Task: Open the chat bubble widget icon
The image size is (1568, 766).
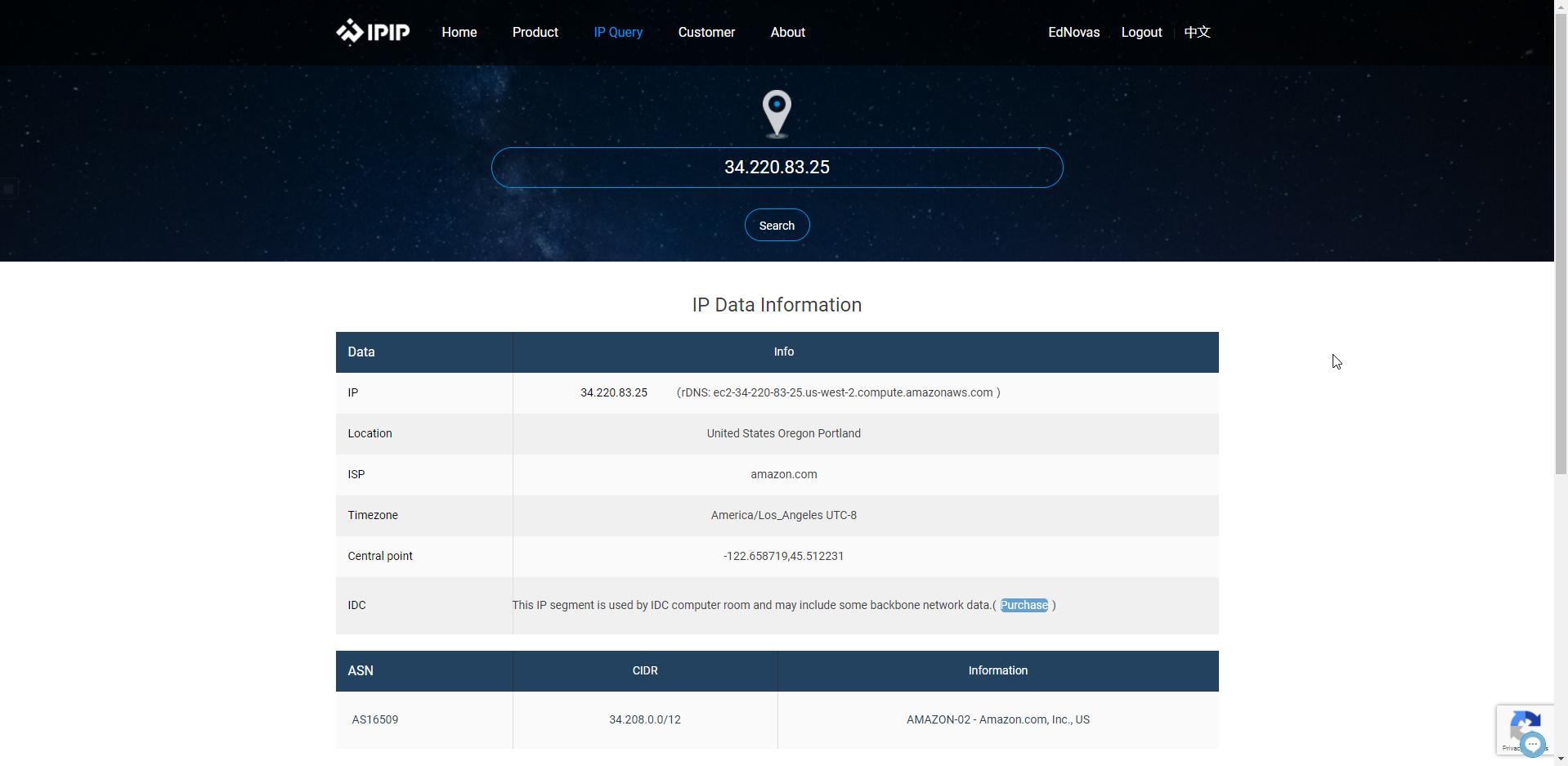Action: (1533, 744)
